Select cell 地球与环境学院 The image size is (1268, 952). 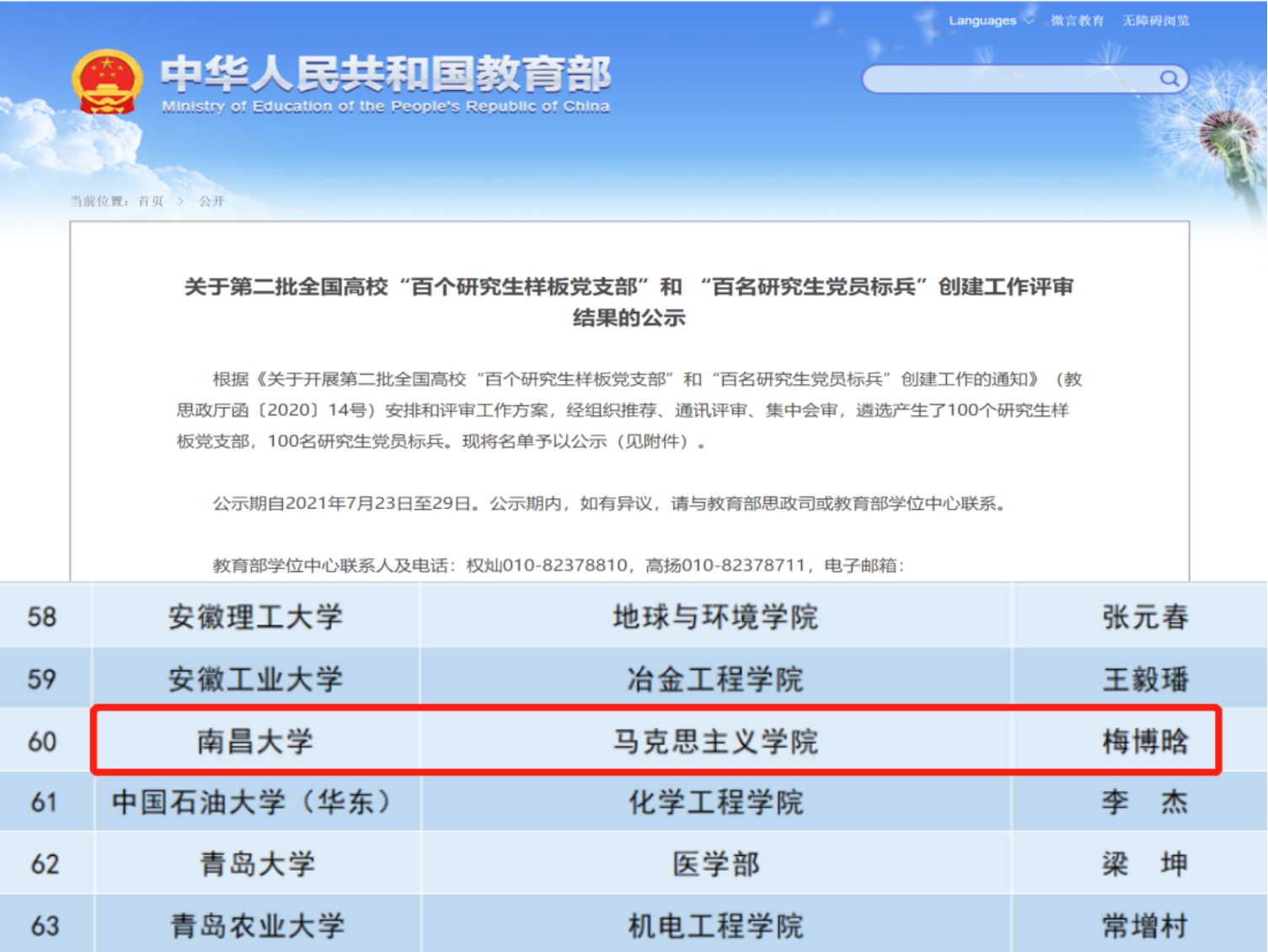click(x=715, y=617)
